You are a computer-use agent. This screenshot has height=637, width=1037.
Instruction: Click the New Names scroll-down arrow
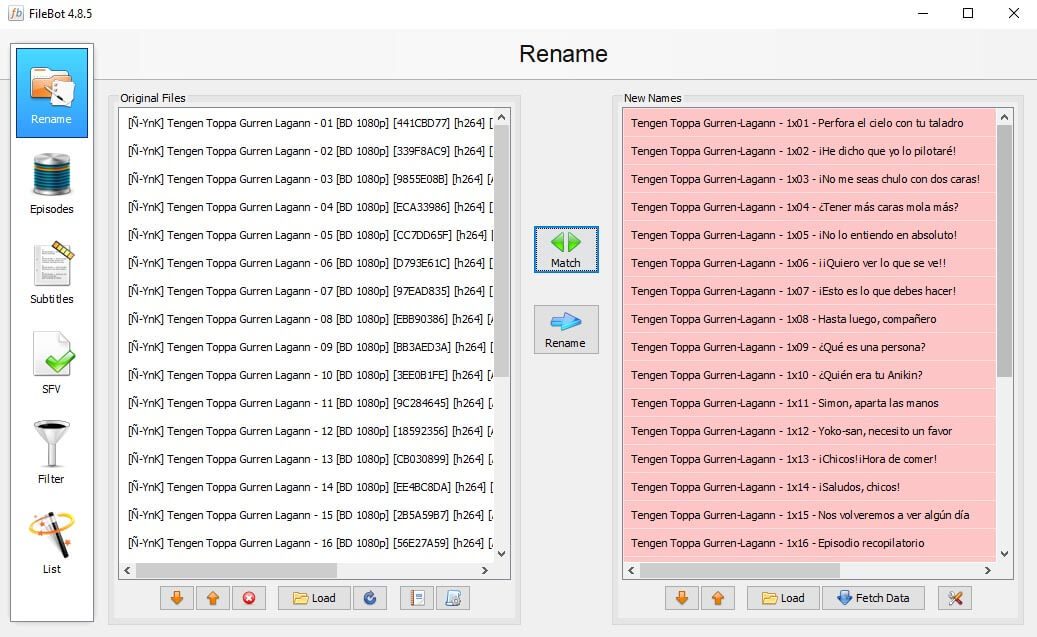pyautogui.click(x=1005, y=554)
